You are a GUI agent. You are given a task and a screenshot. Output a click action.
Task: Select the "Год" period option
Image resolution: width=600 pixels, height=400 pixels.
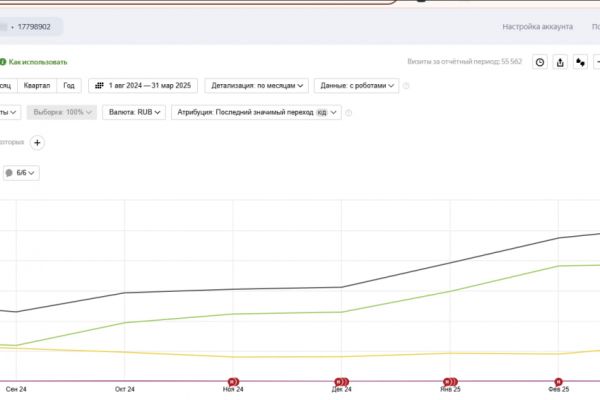[x=68, y=86]
